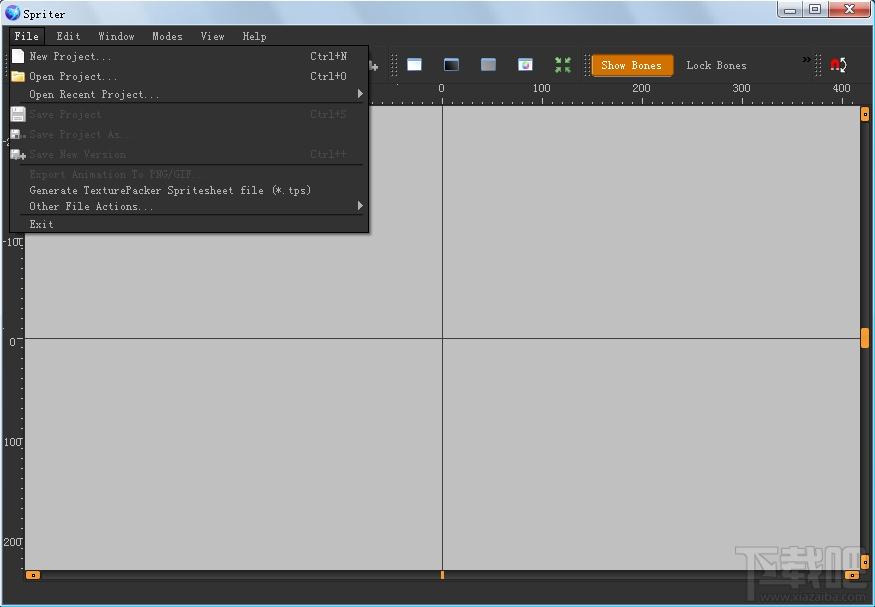Open the Window menu
Screen dimensions: 875x607
[116, 37]
